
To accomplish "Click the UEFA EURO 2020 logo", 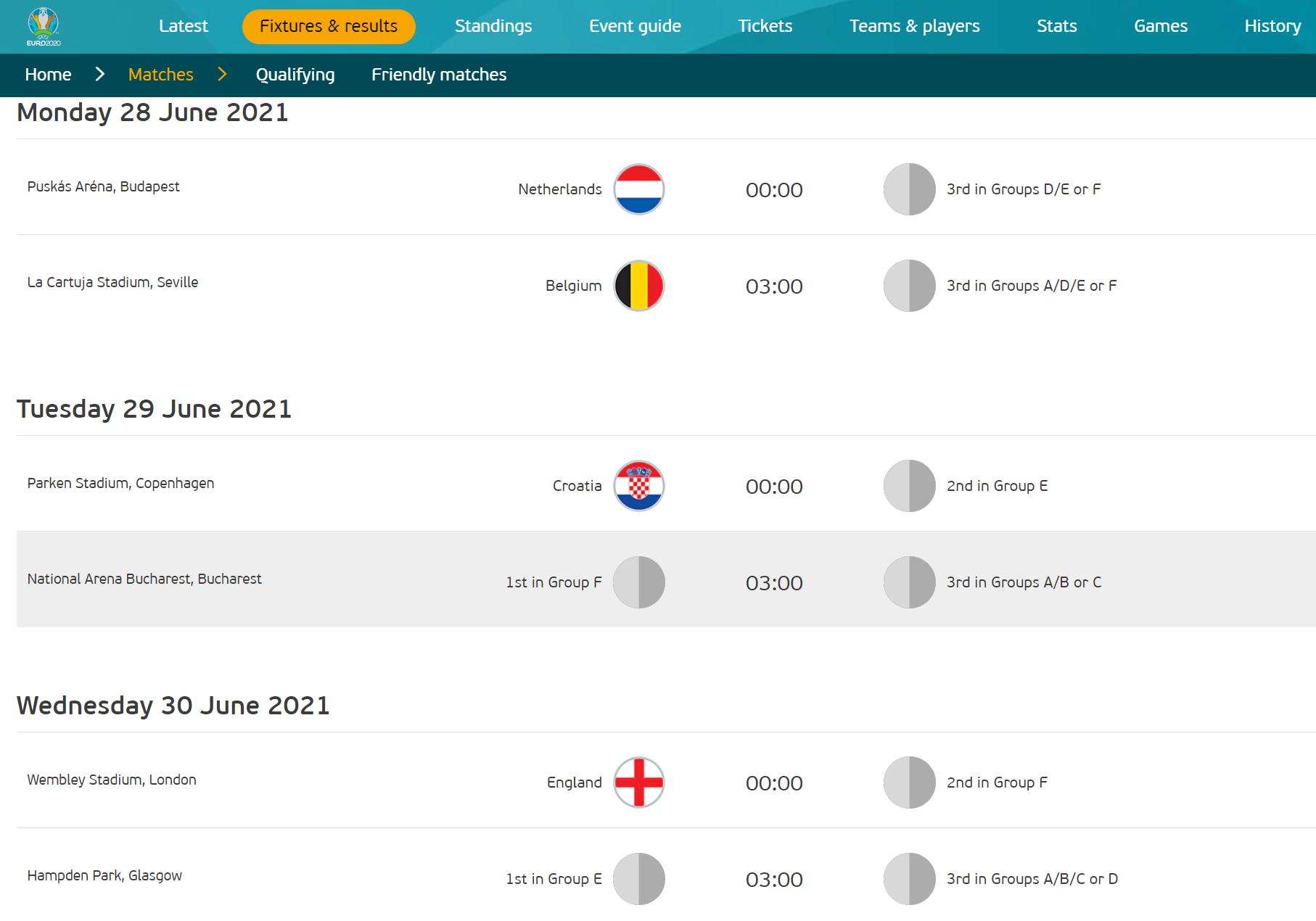I will click(x=44, y=27).
